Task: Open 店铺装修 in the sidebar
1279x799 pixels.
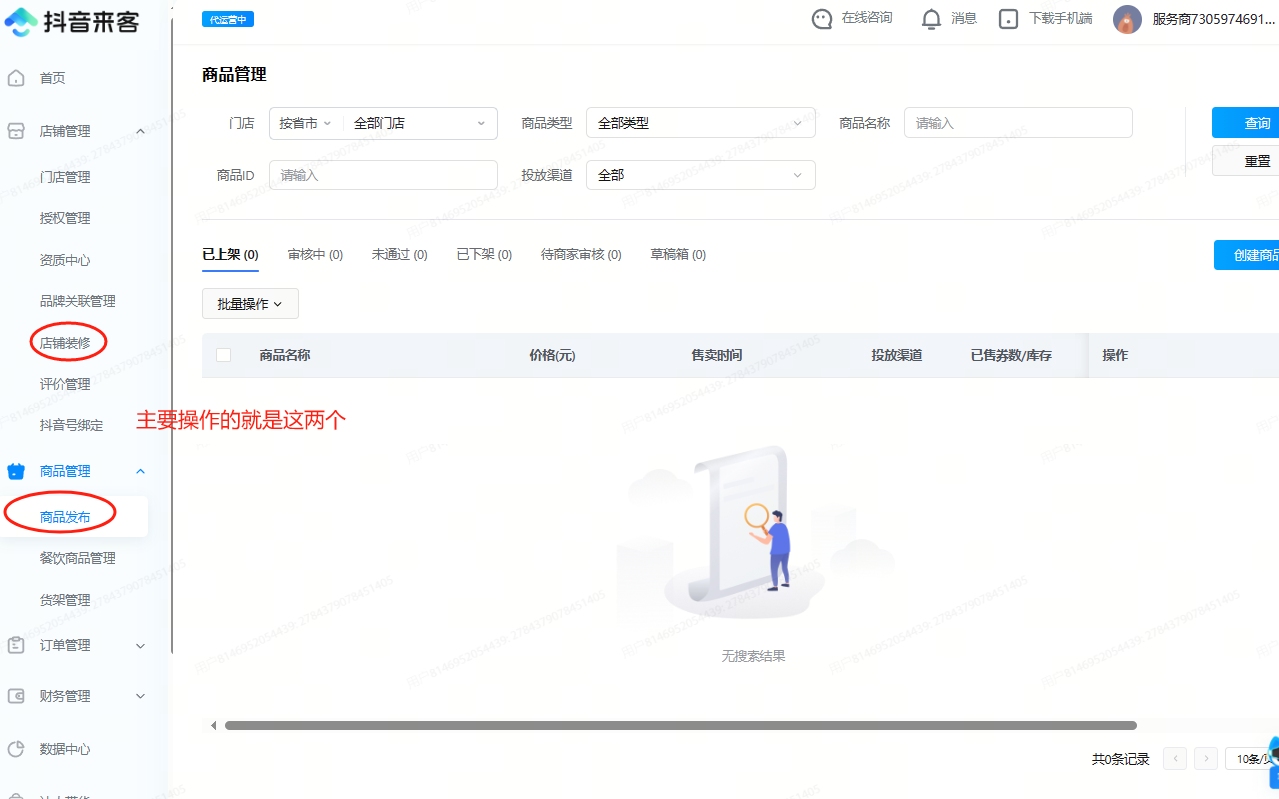Action: click(65, 342)
